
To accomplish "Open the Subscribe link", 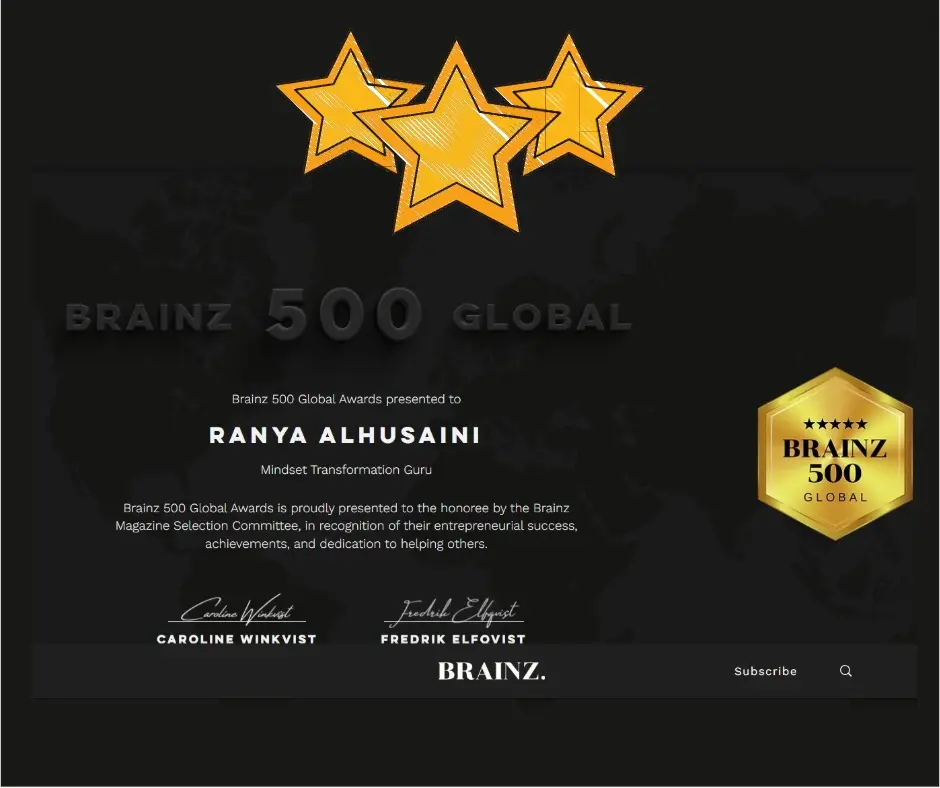I will pos(765,671).
